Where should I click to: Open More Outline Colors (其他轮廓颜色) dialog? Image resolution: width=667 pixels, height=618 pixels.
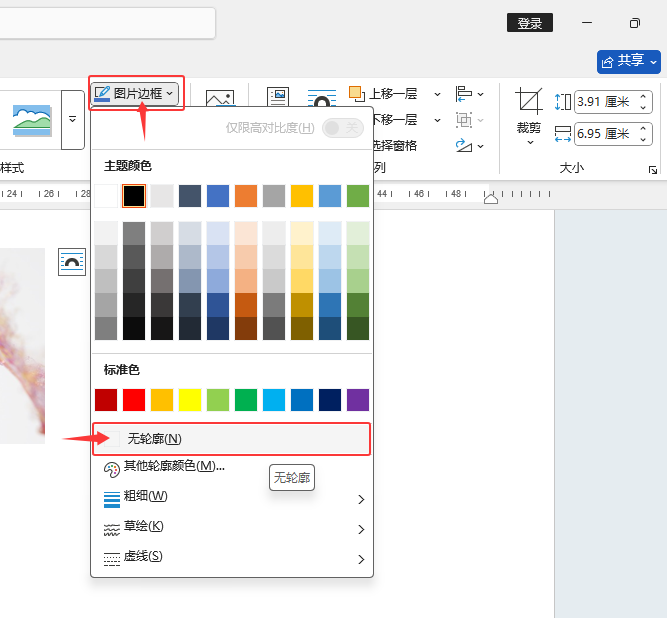tap(231, 467)
